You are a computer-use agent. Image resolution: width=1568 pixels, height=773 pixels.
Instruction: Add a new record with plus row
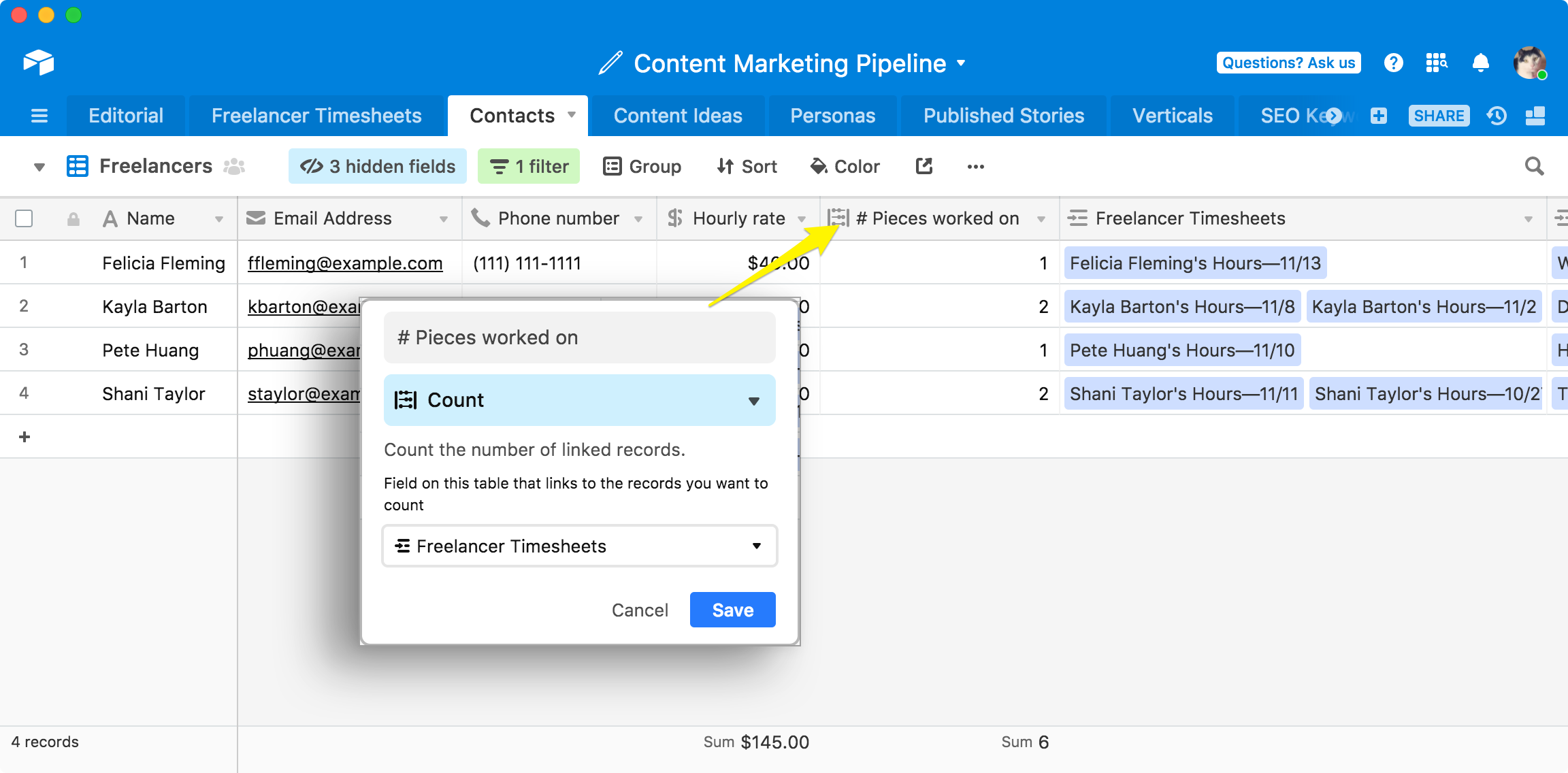click(24, 437)
